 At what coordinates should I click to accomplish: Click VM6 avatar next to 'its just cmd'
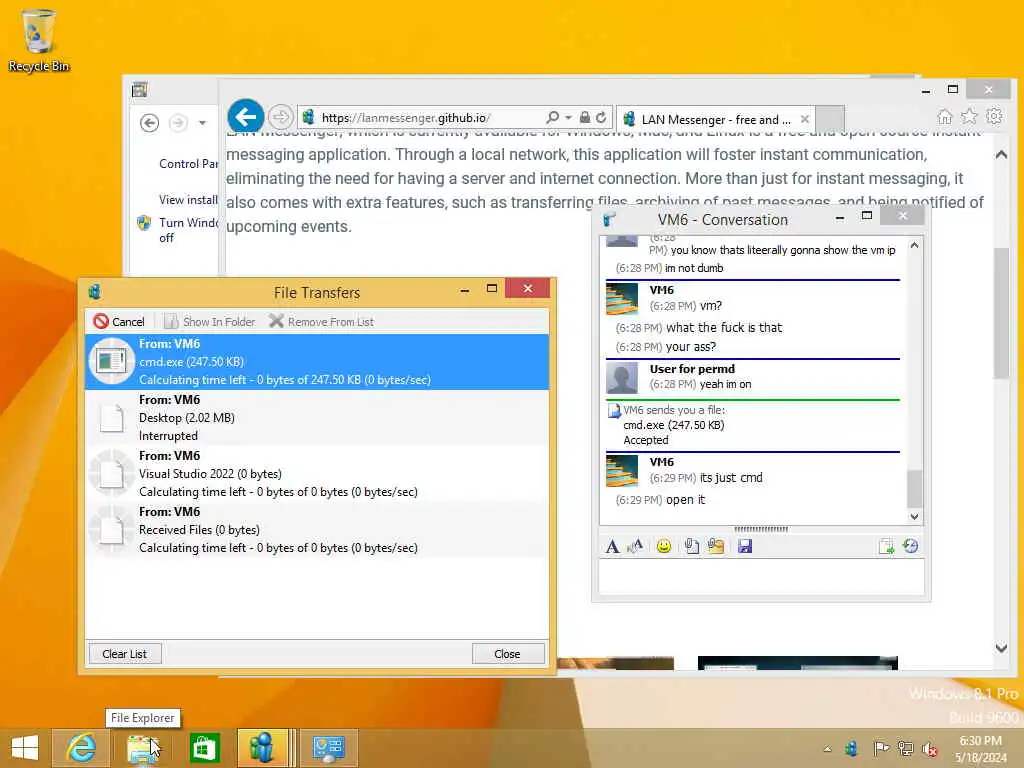[x=622, y=471]
